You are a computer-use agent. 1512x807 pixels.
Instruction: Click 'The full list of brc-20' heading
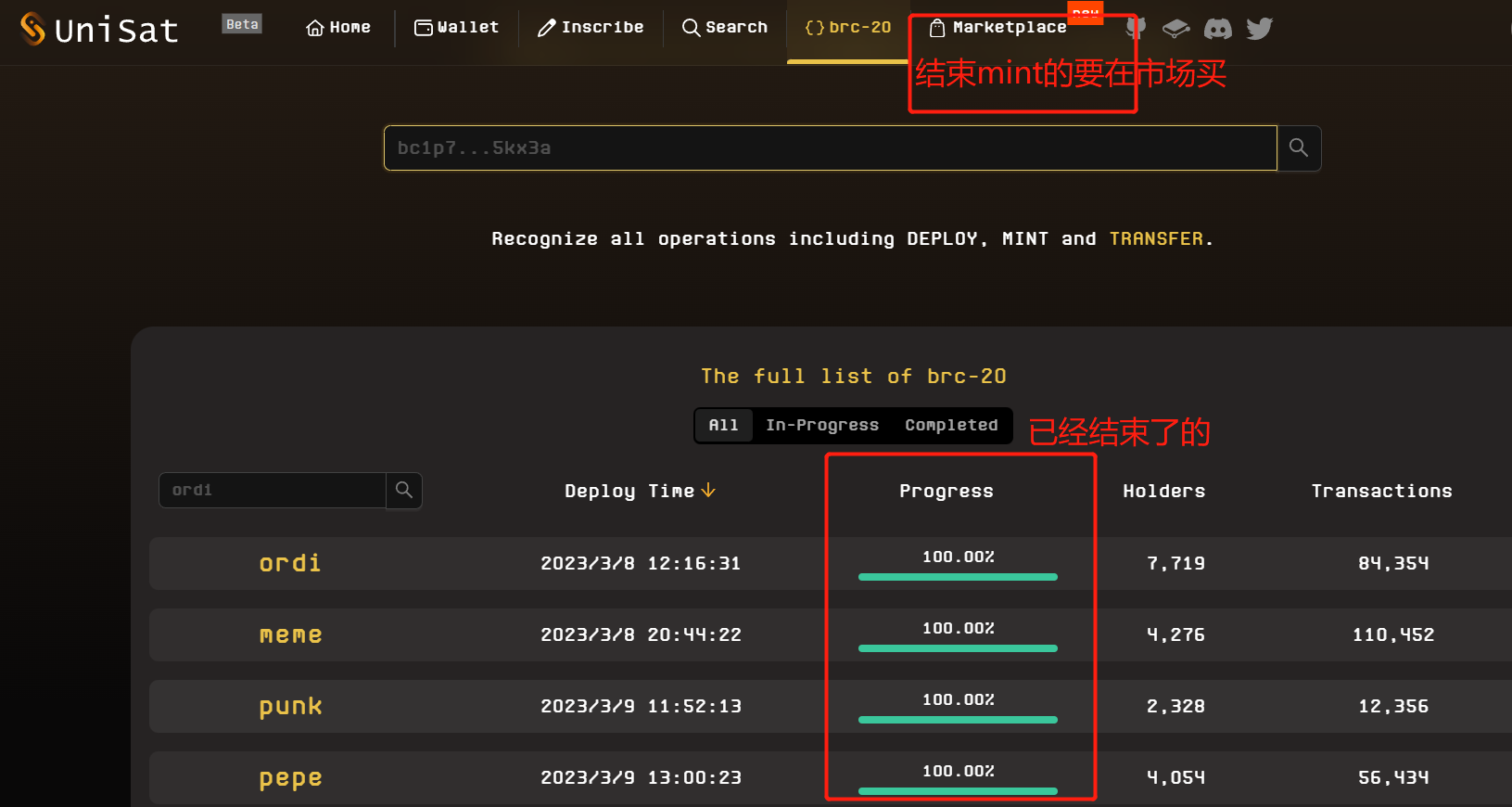click(x=853, y=376)
